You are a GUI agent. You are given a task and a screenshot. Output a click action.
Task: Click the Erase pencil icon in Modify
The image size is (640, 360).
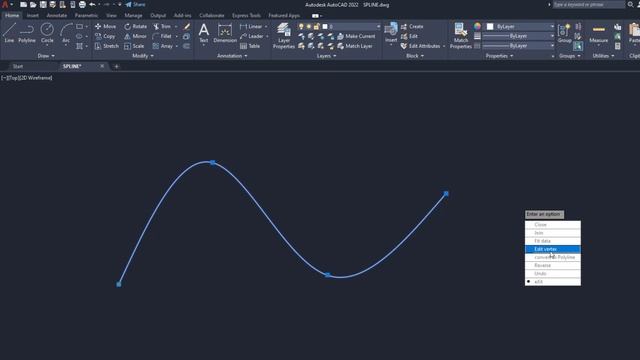pos(187,26)
